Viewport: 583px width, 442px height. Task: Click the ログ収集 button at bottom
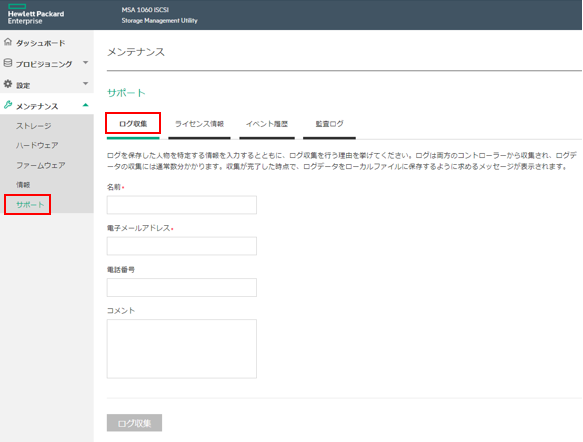[134, 423]
